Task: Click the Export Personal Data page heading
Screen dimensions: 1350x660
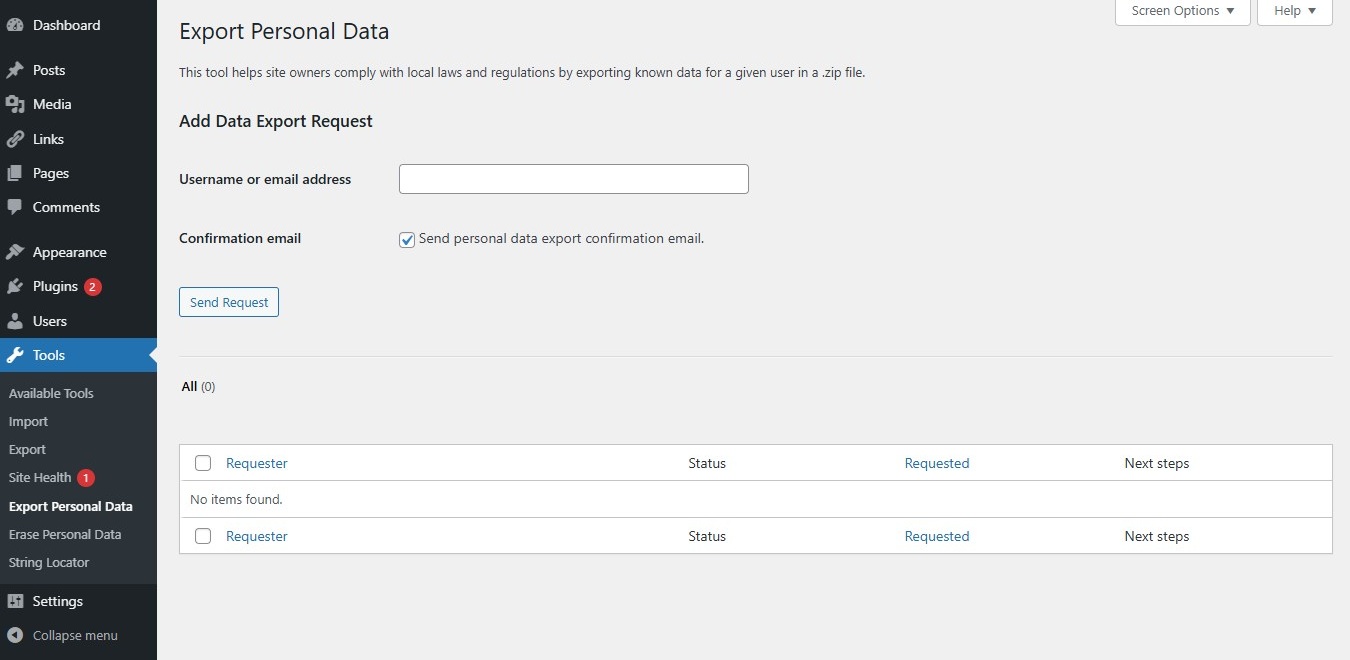Action: (284, 31)
